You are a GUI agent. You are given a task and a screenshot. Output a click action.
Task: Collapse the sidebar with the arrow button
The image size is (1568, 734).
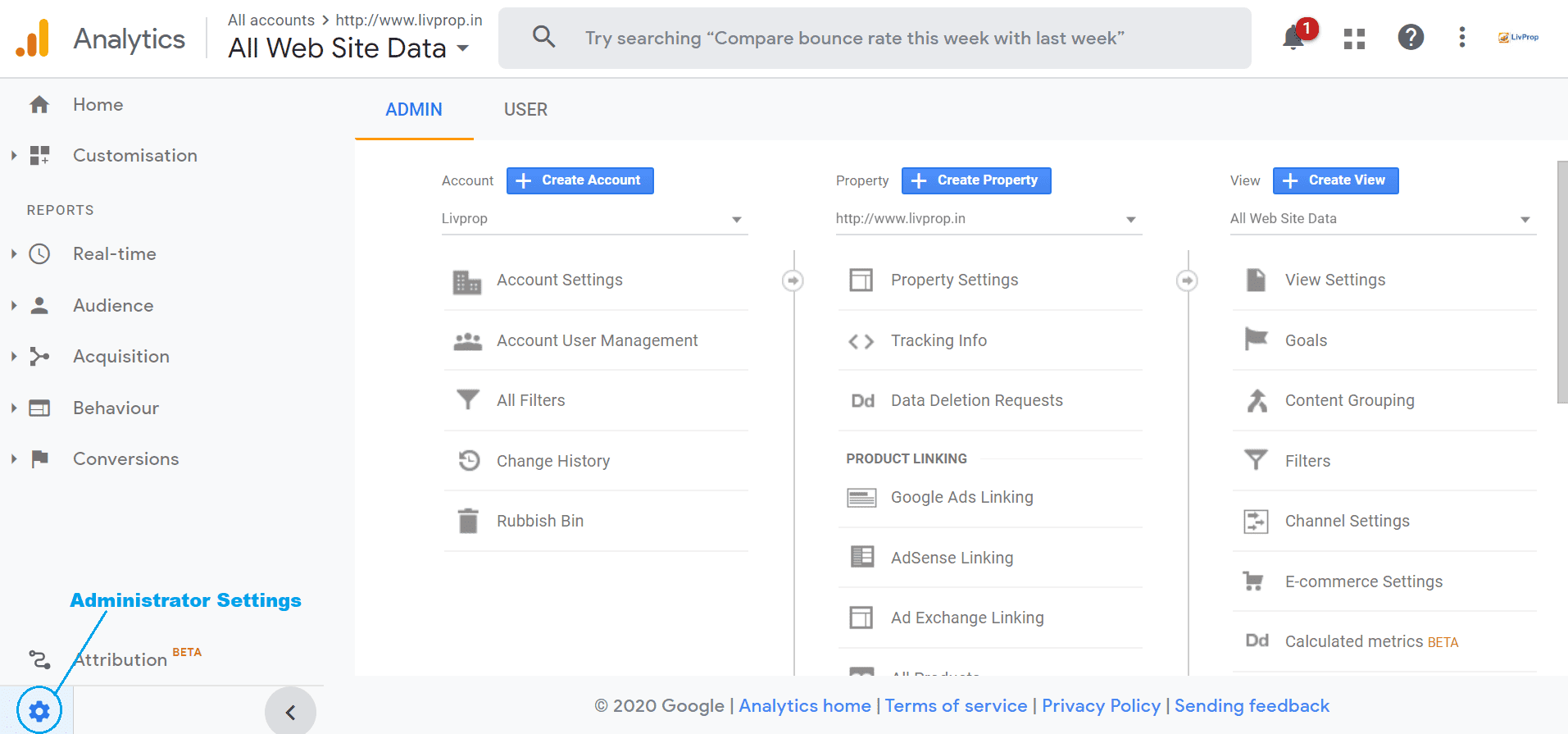pos(290,712)
